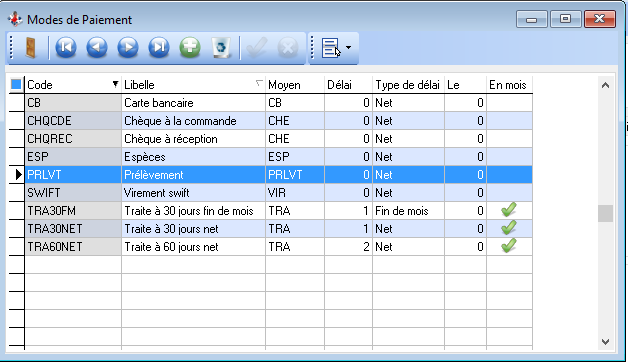Select the CB code cell
This screenshot has height=362, width=628.
[x=73, y=103]
